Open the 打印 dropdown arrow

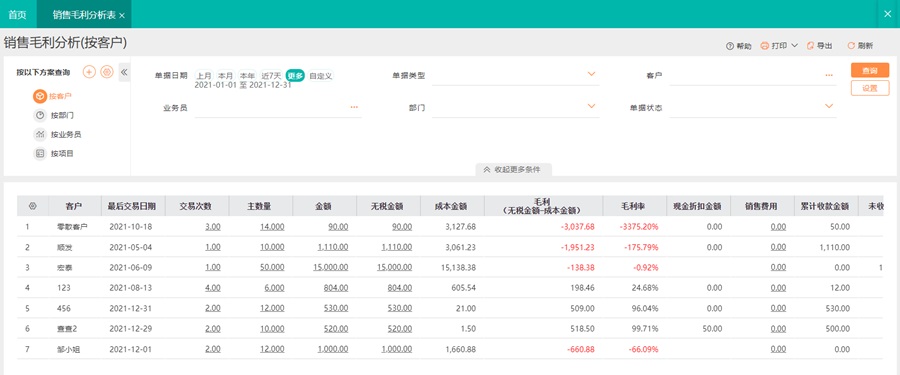coord(794,45)
